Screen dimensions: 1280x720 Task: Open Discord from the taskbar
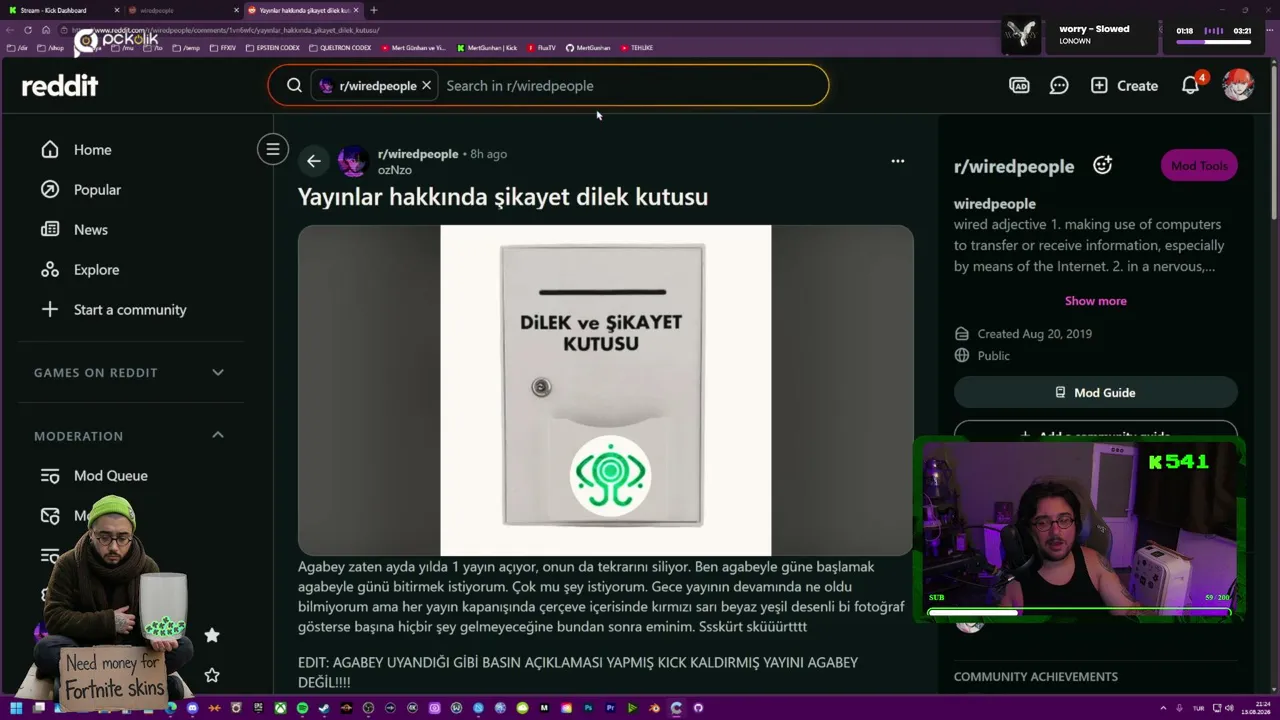point(192,708)
